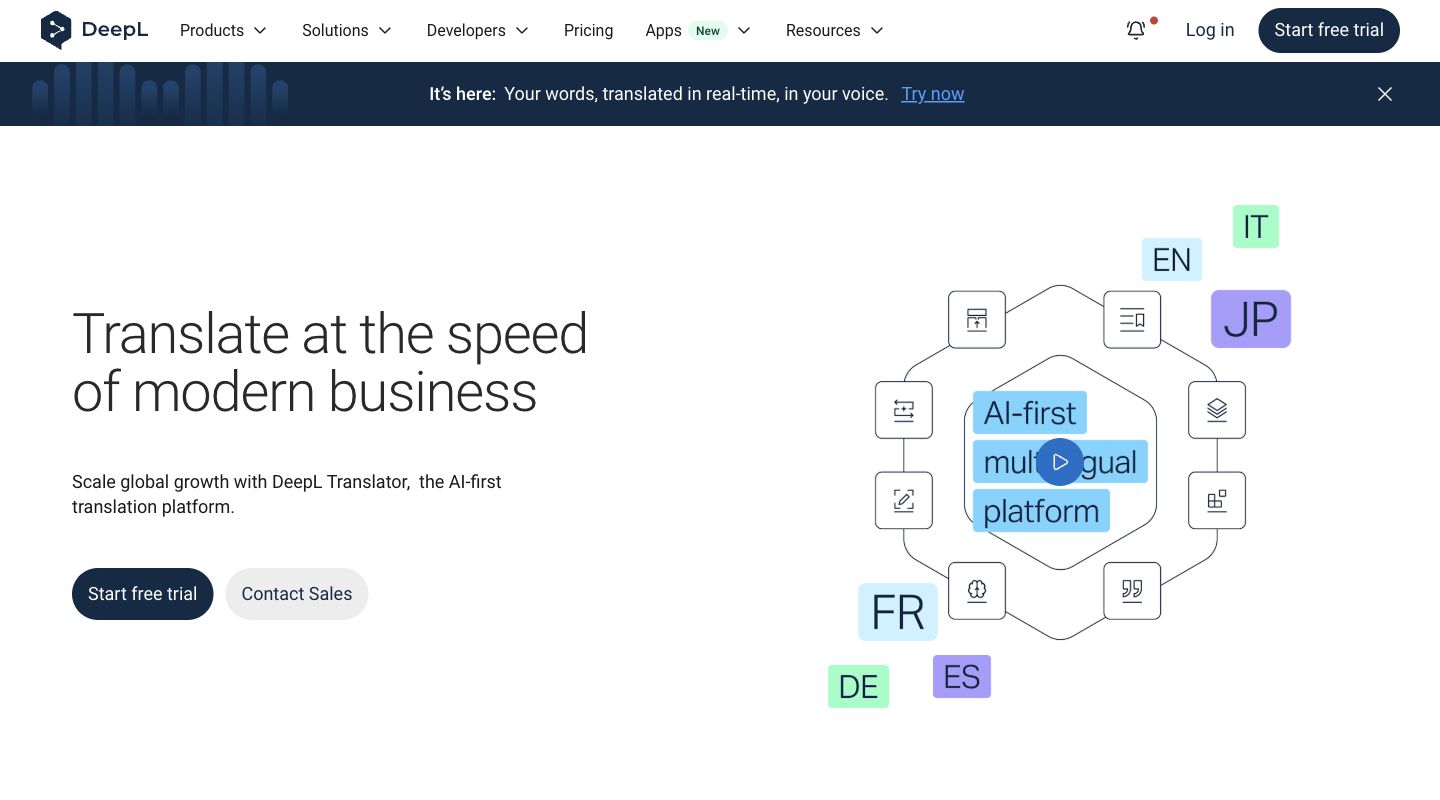This screenshot has height=800, width=1440.
Task: Click the DeepL logo
Action: pos(94,30)
